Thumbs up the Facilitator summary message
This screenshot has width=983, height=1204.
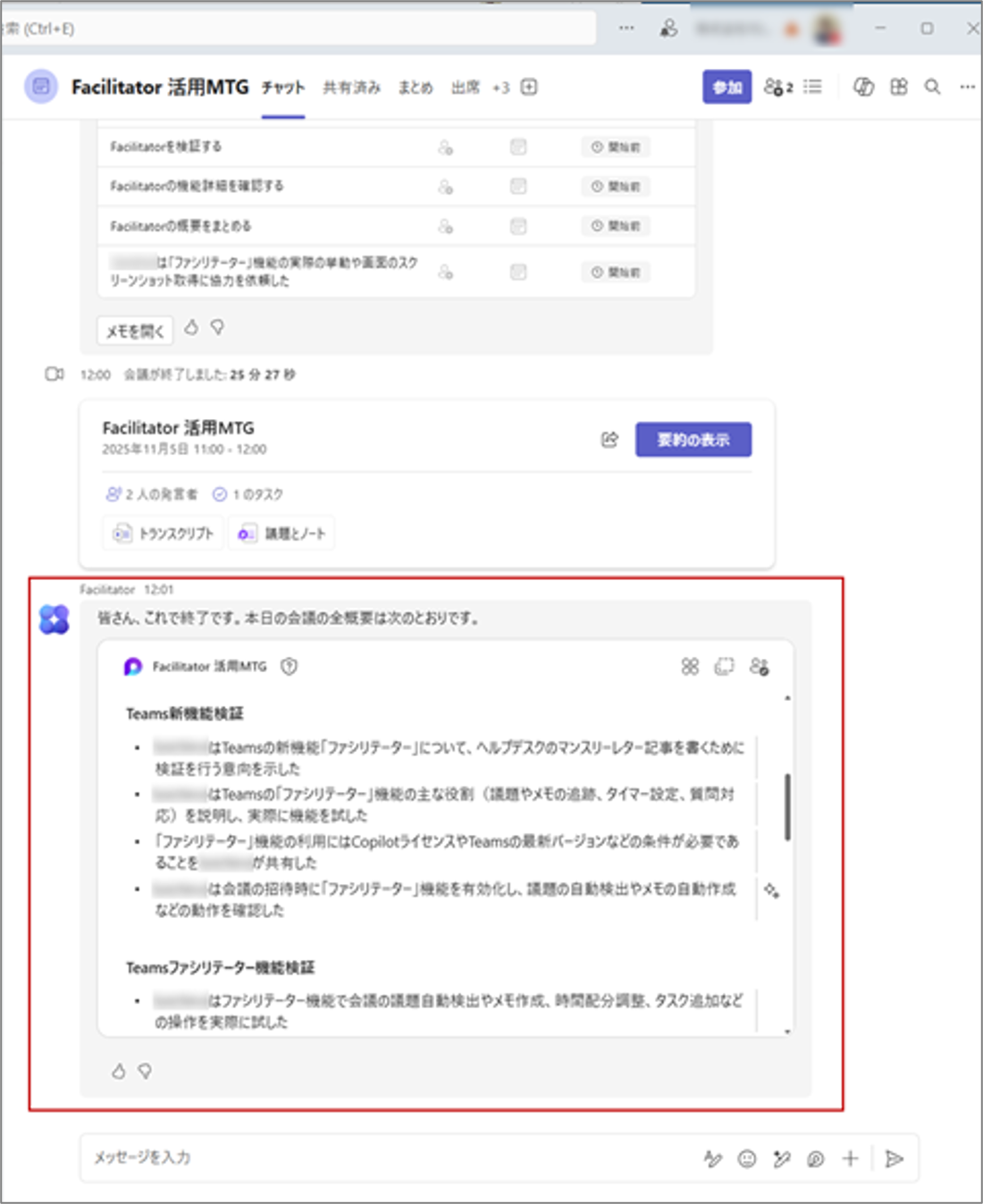[x=118, y=1071]
